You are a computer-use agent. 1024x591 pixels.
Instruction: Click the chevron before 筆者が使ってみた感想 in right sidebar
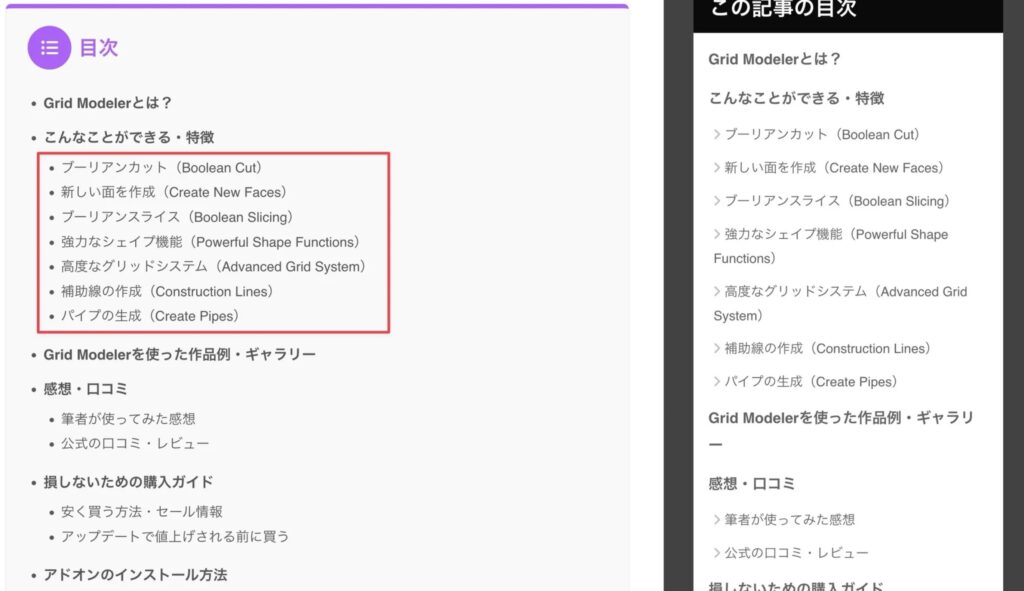click(x=717, y=520)
